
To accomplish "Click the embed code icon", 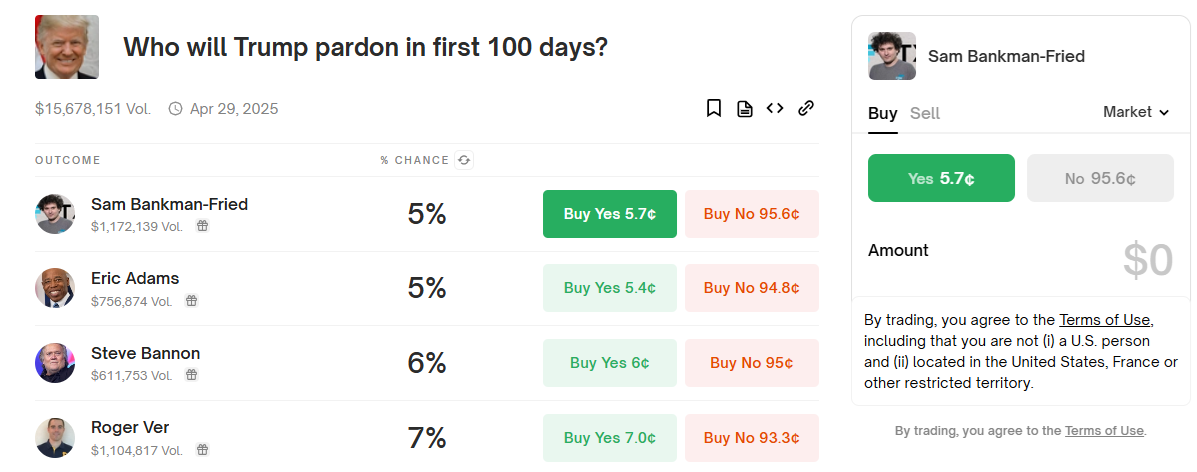I will (775, 108).
